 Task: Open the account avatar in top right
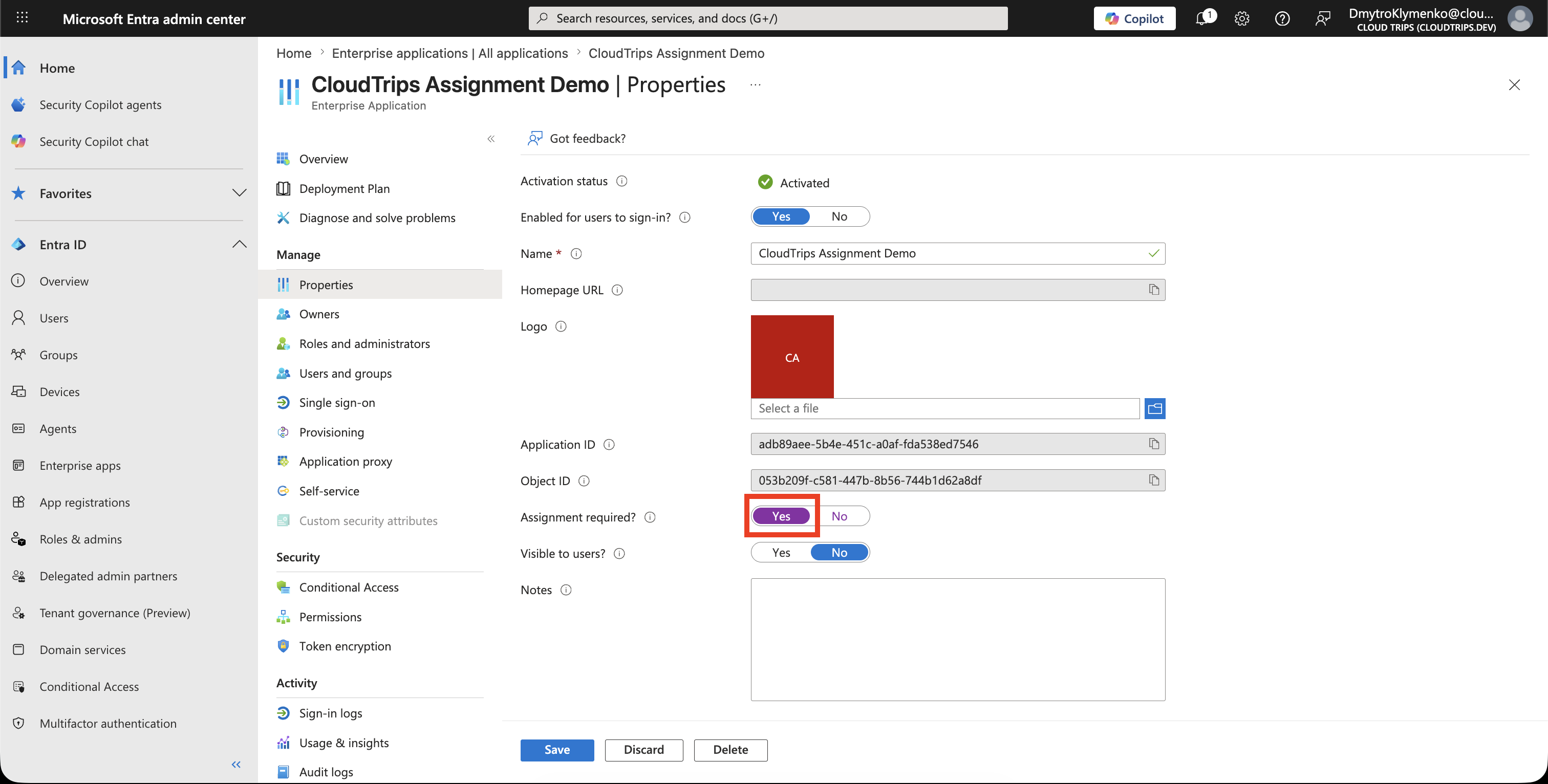tap(1520, 18)
